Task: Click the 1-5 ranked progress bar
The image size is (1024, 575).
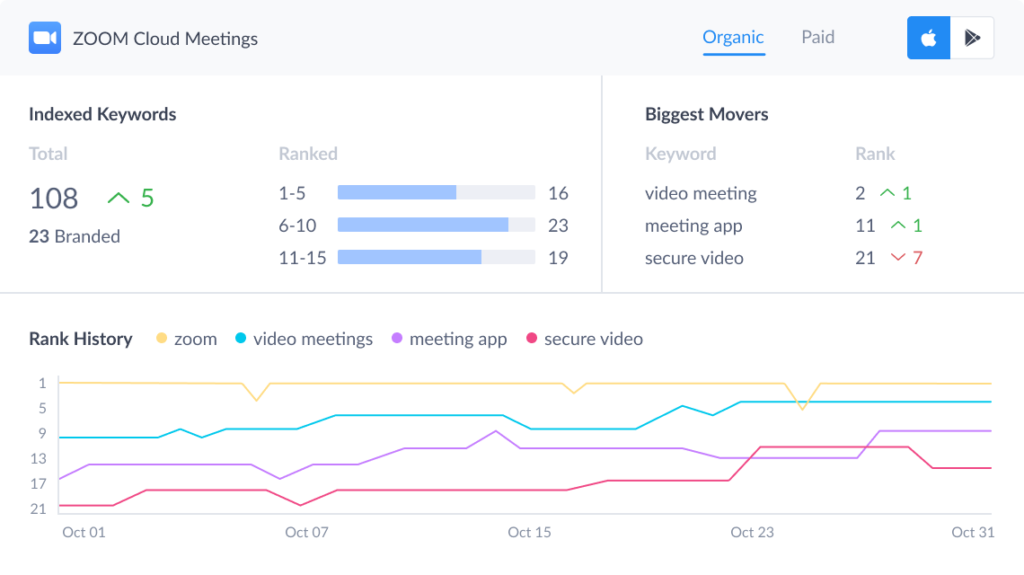Action: tap(436, 192)
